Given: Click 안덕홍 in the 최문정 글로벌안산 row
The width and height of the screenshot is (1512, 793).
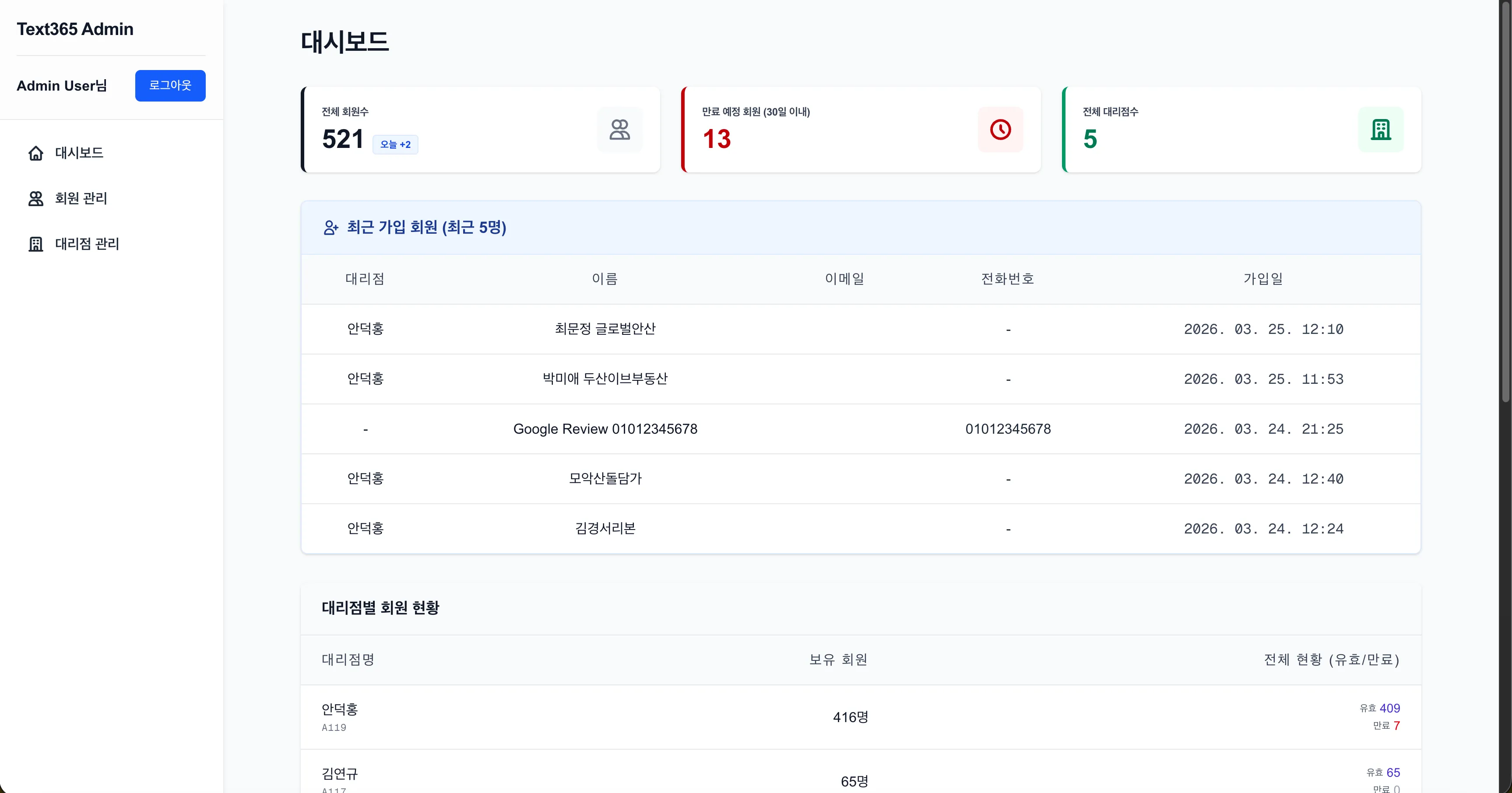Looking at the screenshot, I should pyautogui.click(x=365, y=329).
